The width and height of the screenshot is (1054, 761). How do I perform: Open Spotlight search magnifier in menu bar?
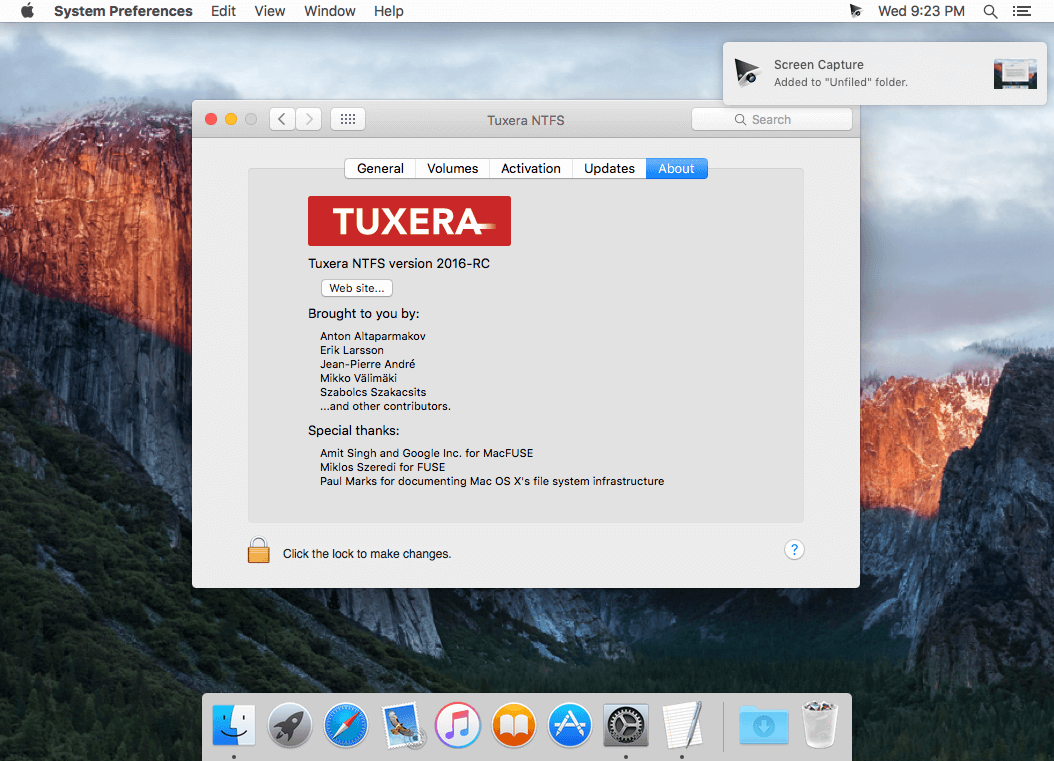pos(990,11)
